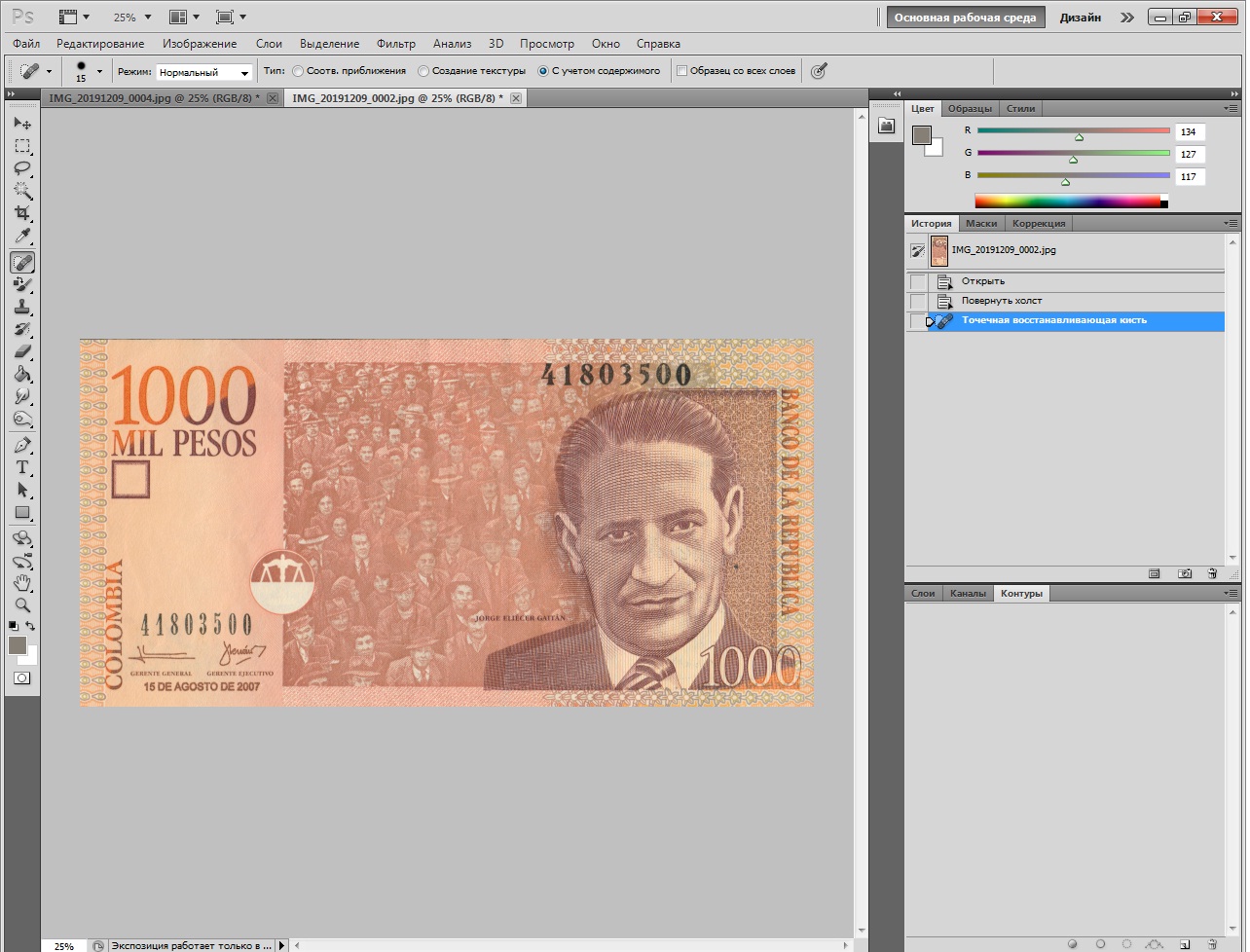Delete current state trash icon in History
Screen dimensions: 1250x952
coord(1212,573)
